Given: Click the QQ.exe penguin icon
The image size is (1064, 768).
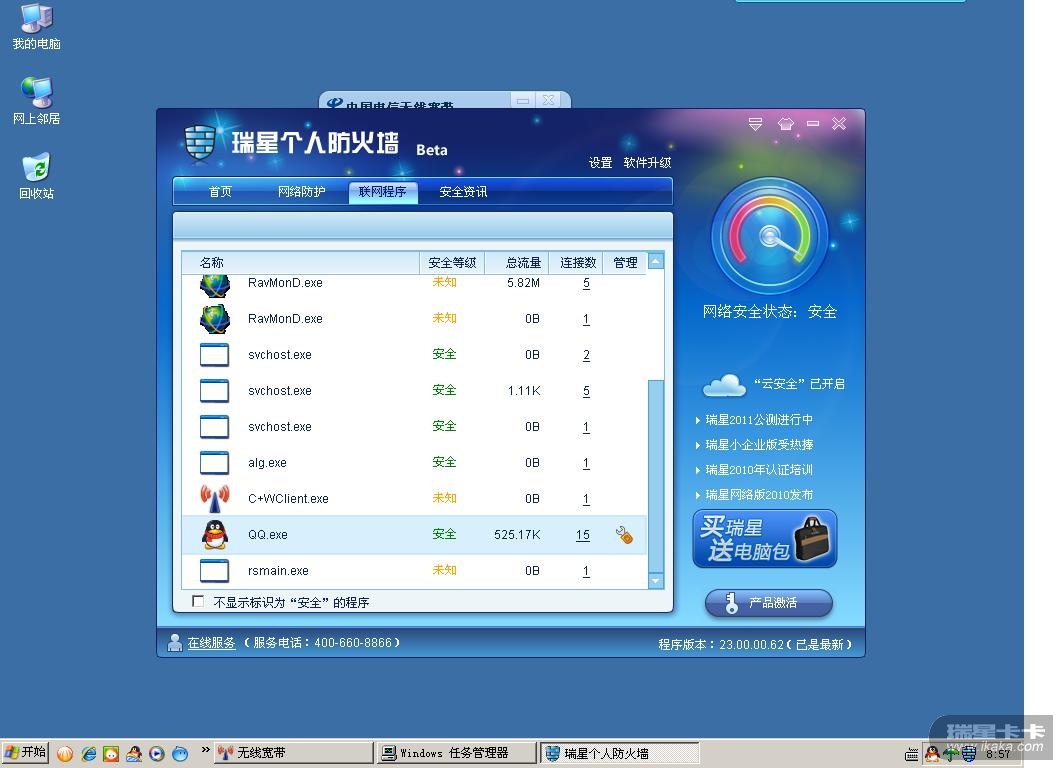Looking at the screenshot, I should click(x=215, y=535).
